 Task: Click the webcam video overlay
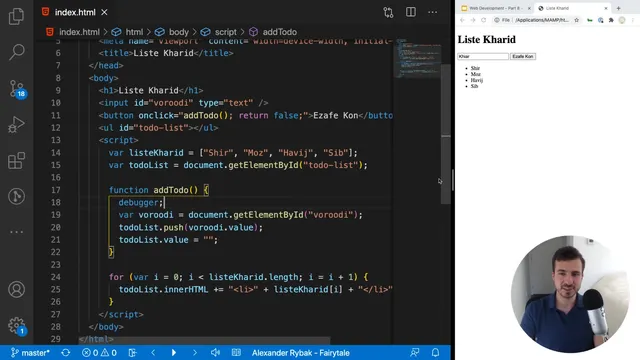(x=570, y=294)
